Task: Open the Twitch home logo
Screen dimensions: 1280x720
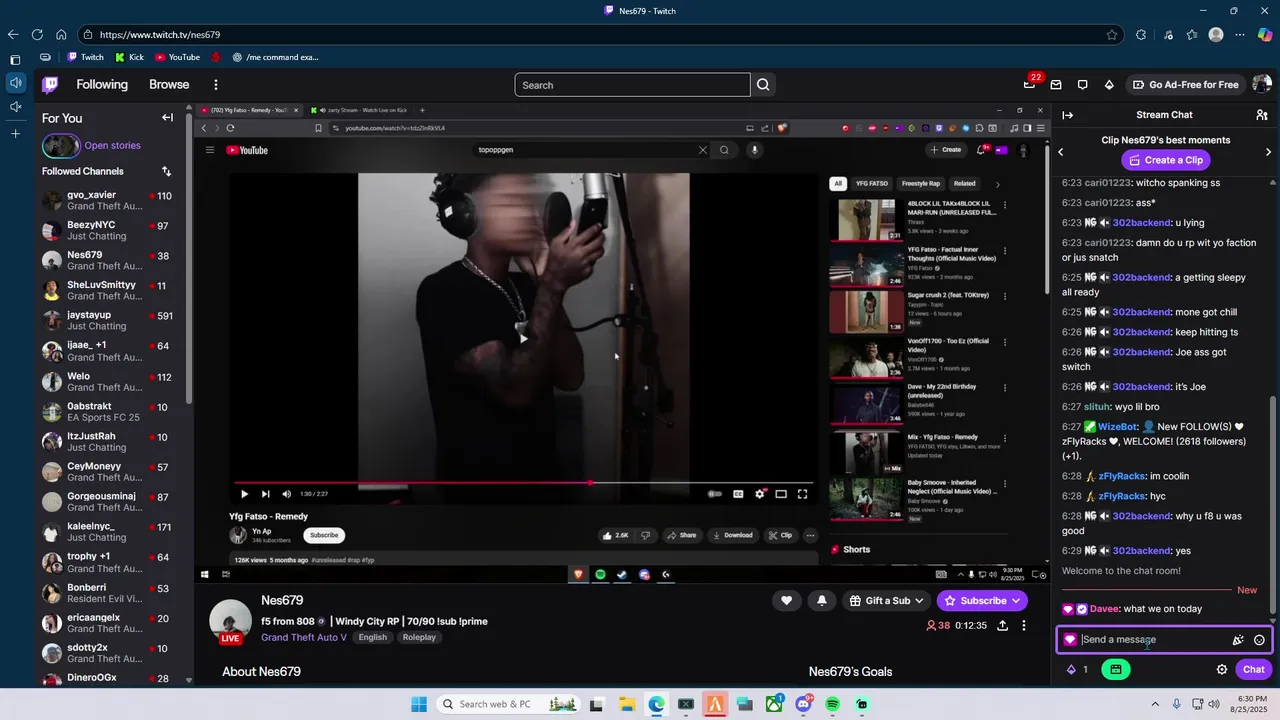Action: pyautogui.click(x=50, y=85)
